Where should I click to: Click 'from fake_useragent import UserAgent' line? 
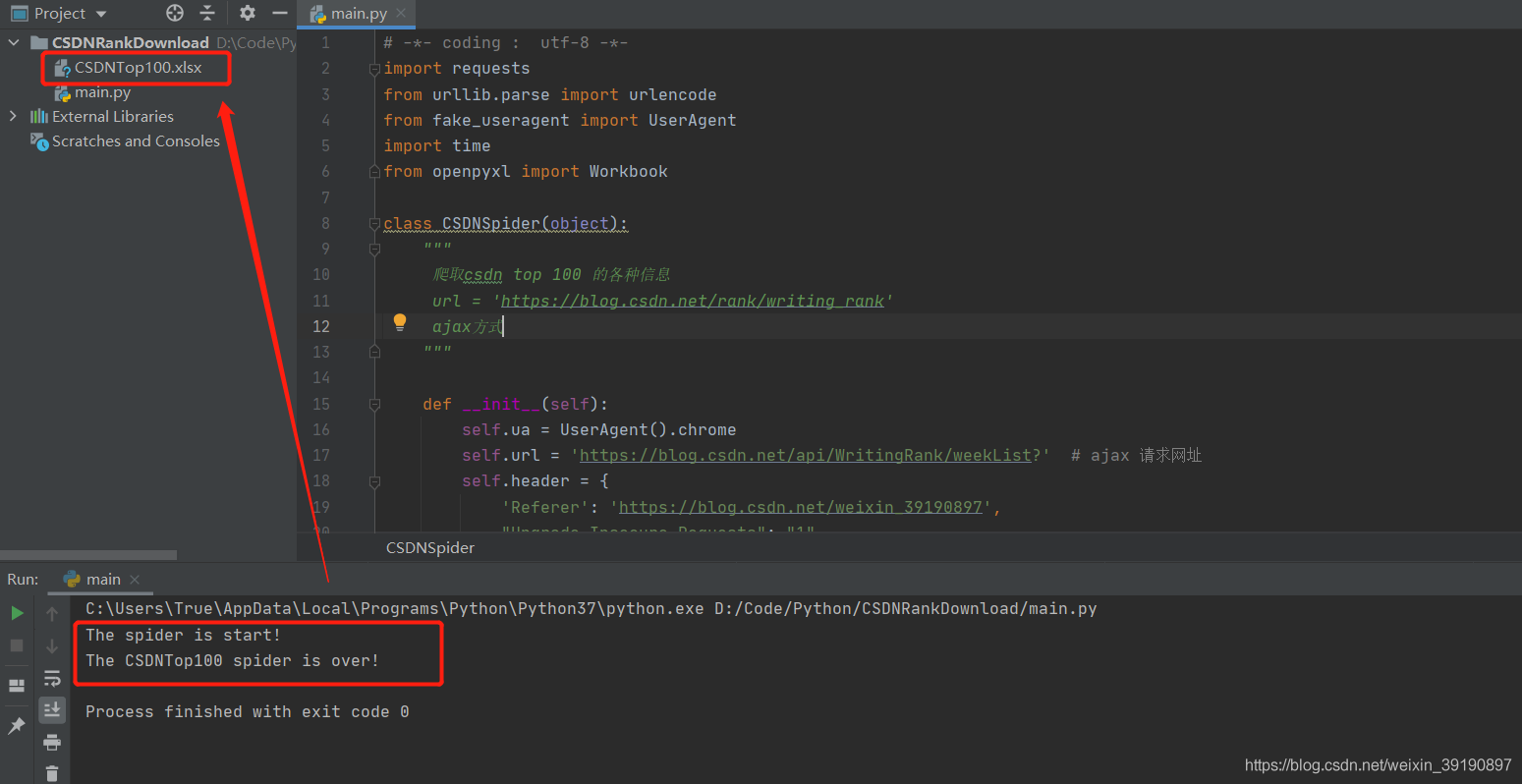point(560,120)
